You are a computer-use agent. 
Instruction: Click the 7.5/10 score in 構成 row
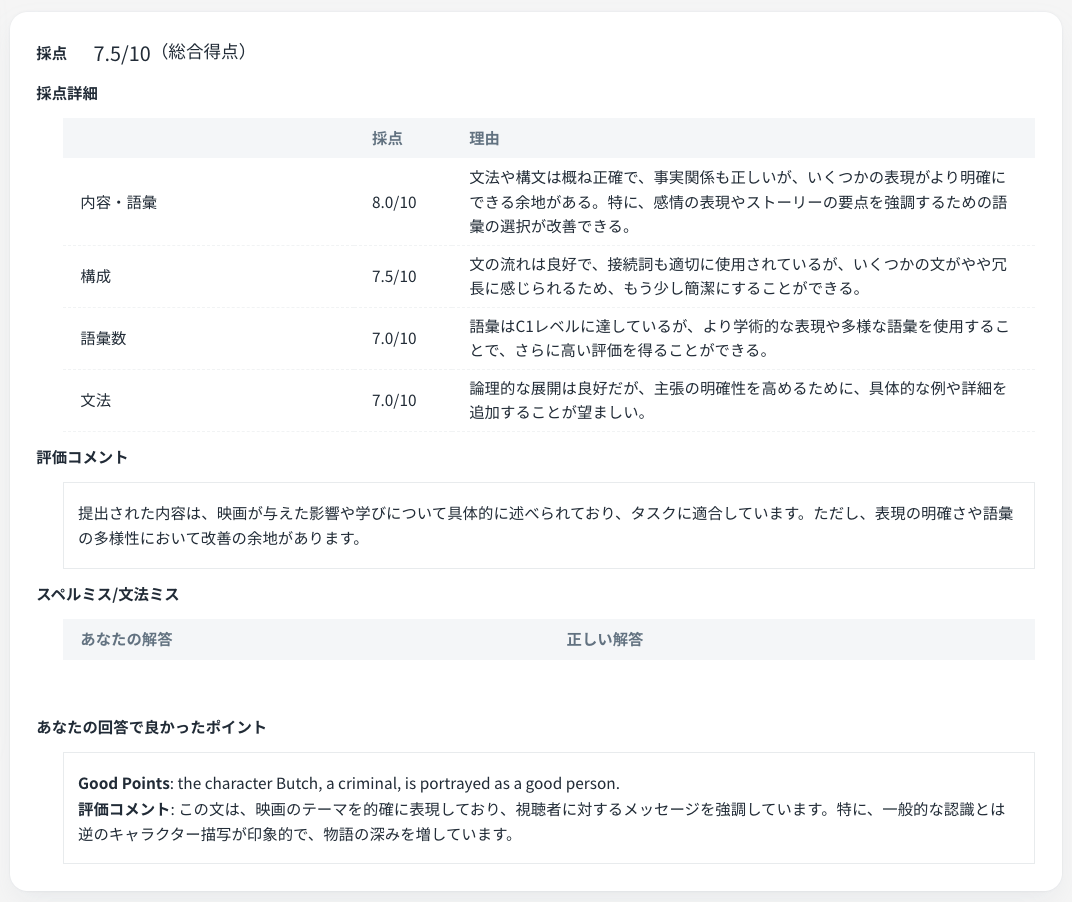pos(394,276)
